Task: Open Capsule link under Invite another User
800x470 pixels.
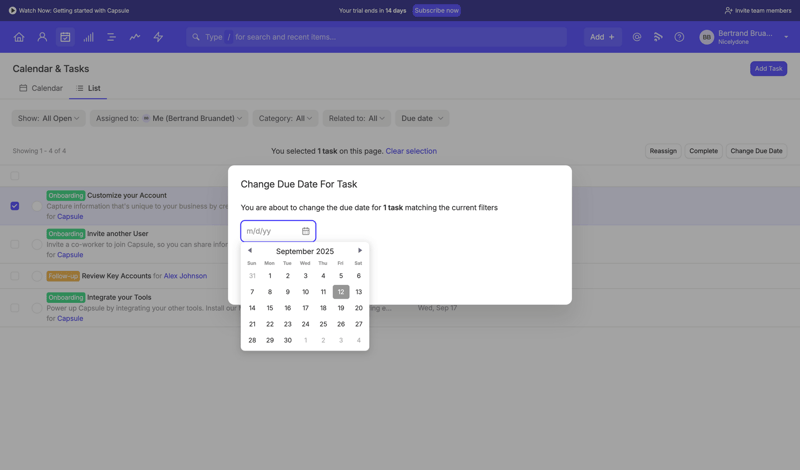Action: [x=70, y=255]
